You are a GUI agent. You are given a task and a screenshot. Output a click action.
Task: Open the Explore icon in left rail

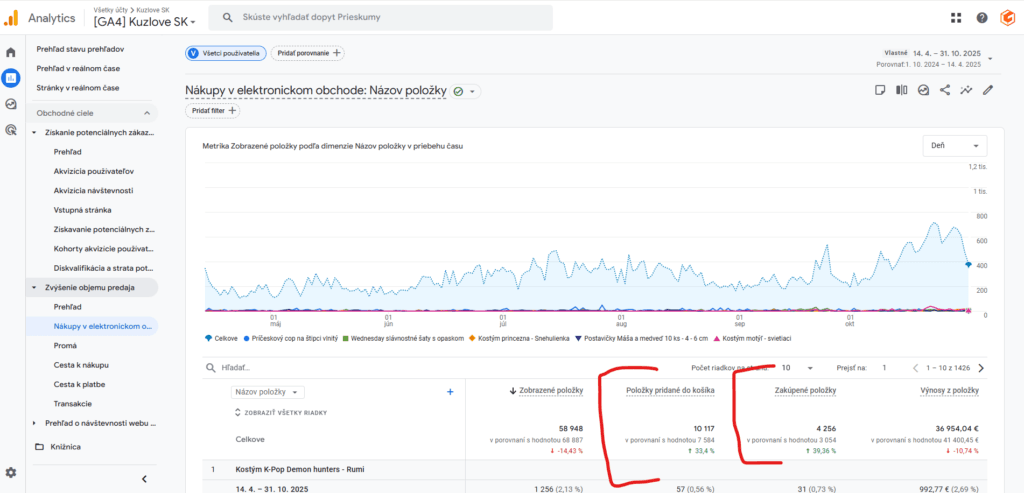point(10,104)
